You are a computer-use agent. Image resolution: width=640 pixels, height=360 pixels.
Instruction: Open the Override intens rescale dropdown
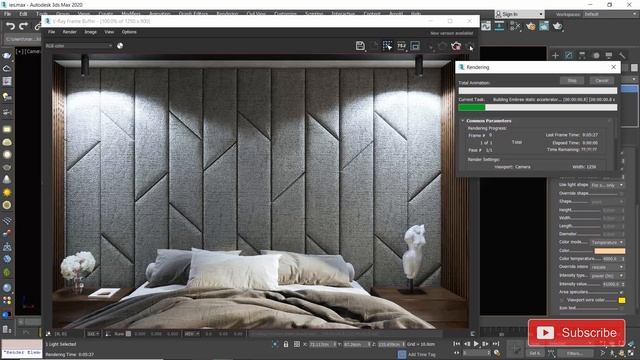click(x=607, y=267)
